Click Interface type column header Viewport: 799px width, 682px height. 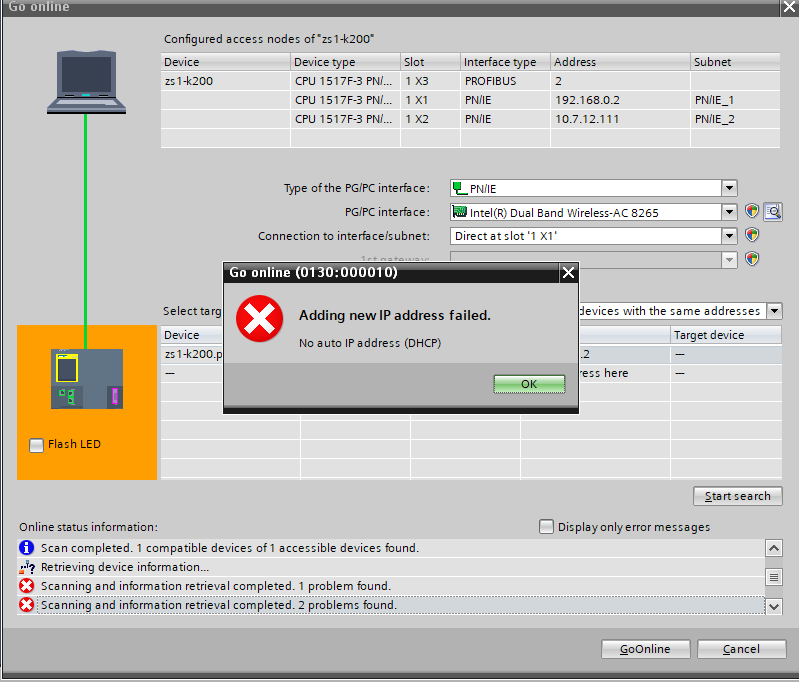[505, 62]
